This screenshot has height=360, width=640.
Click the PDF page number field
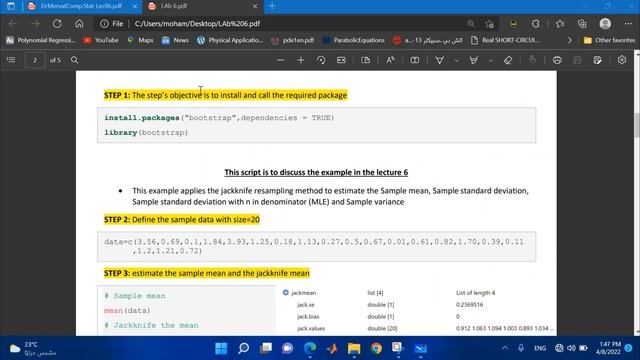[x=35, y=60]
